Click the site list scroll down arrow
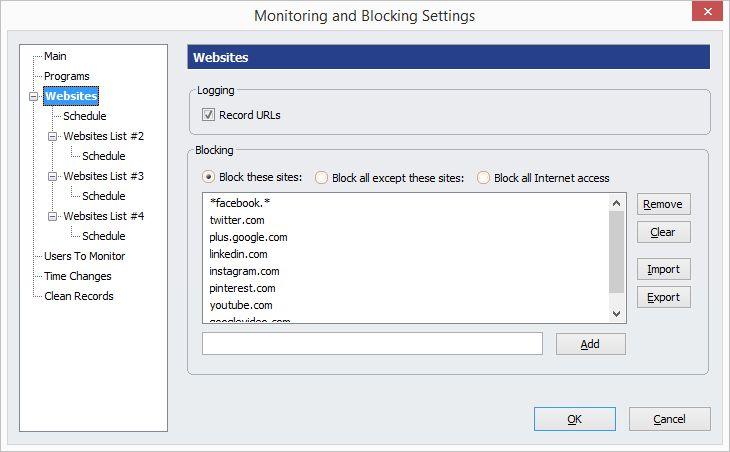The width and height of the screenshot is (730, 452). (616, 314)
